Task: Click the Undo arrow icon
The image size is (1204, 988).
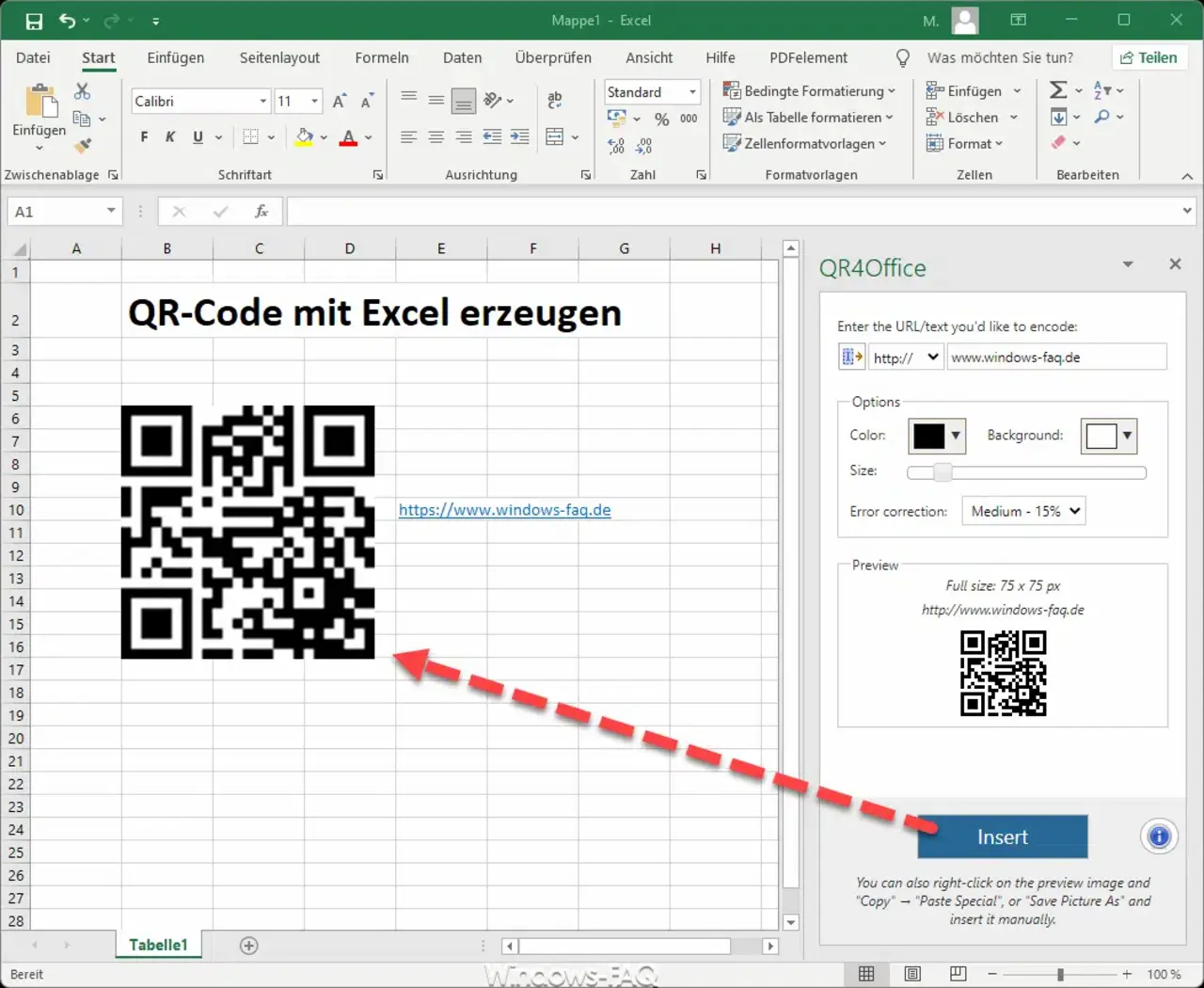Action: (67, 20)
